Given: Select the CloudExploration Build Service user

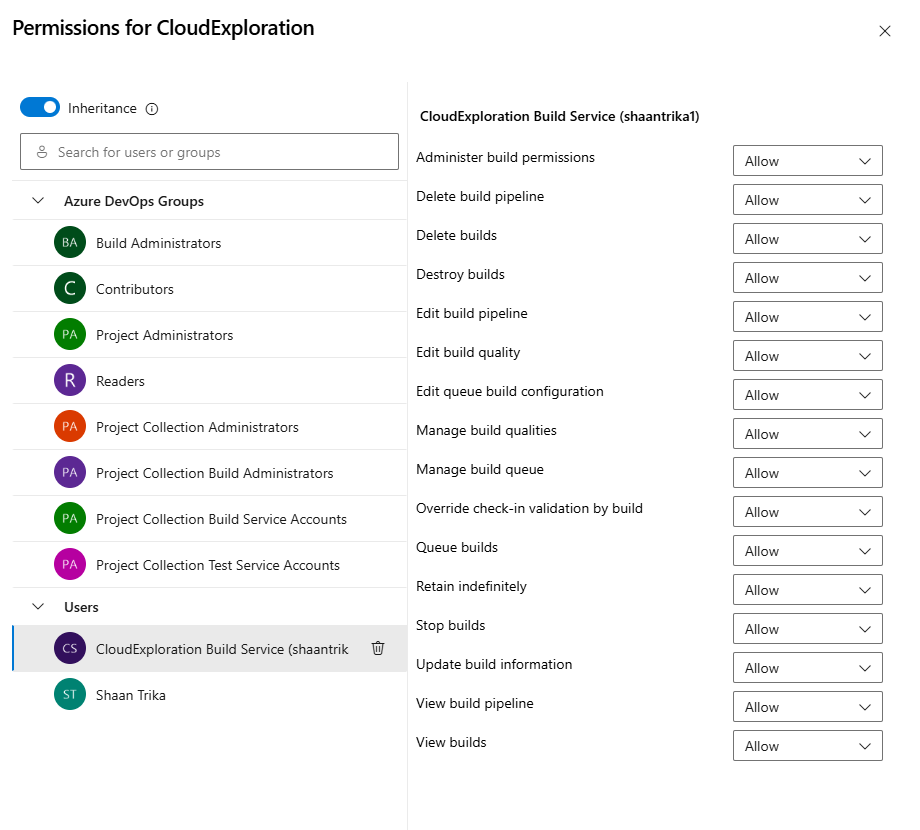Looking at the screenshot, I should 210,649.
